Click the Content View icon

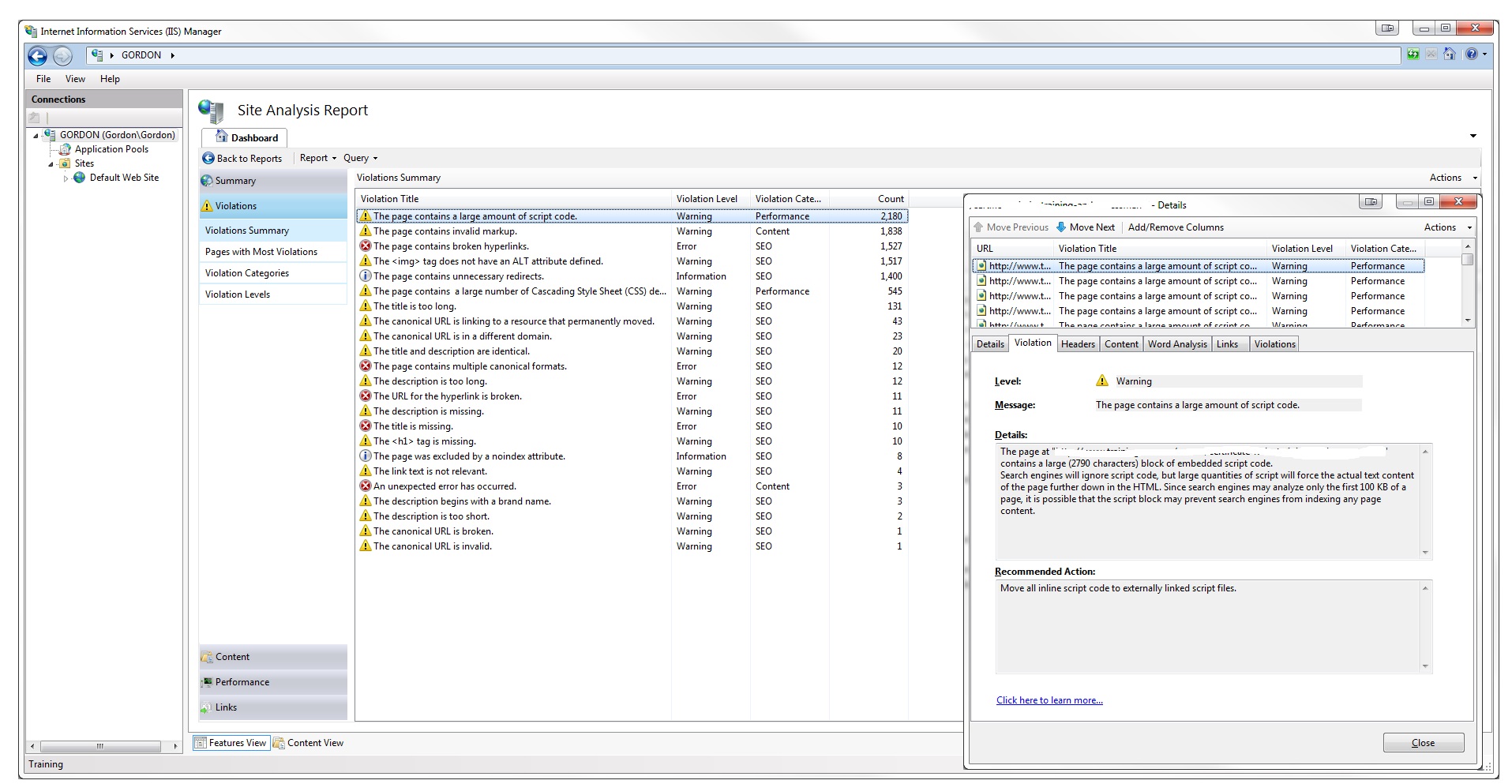(x=279, y=743)
